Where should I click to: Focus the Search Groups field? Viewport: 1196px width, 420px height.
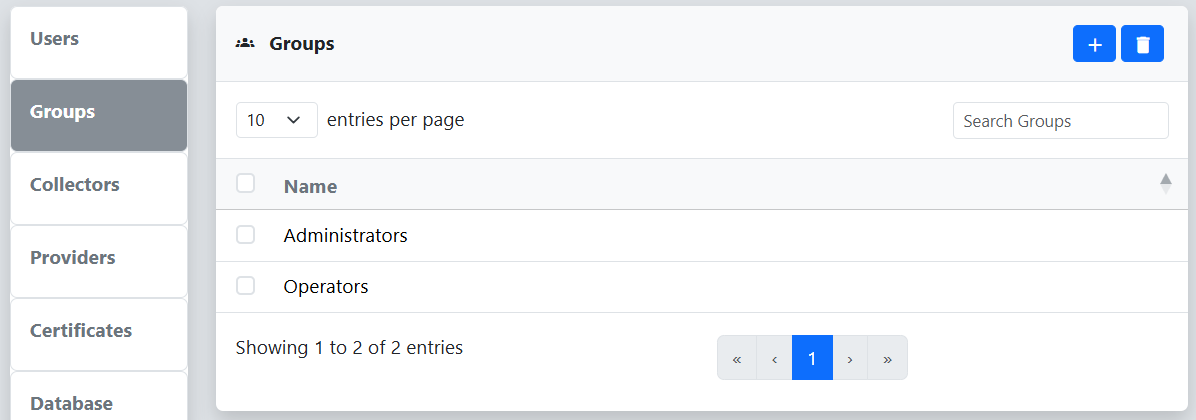coord(1060,120)
